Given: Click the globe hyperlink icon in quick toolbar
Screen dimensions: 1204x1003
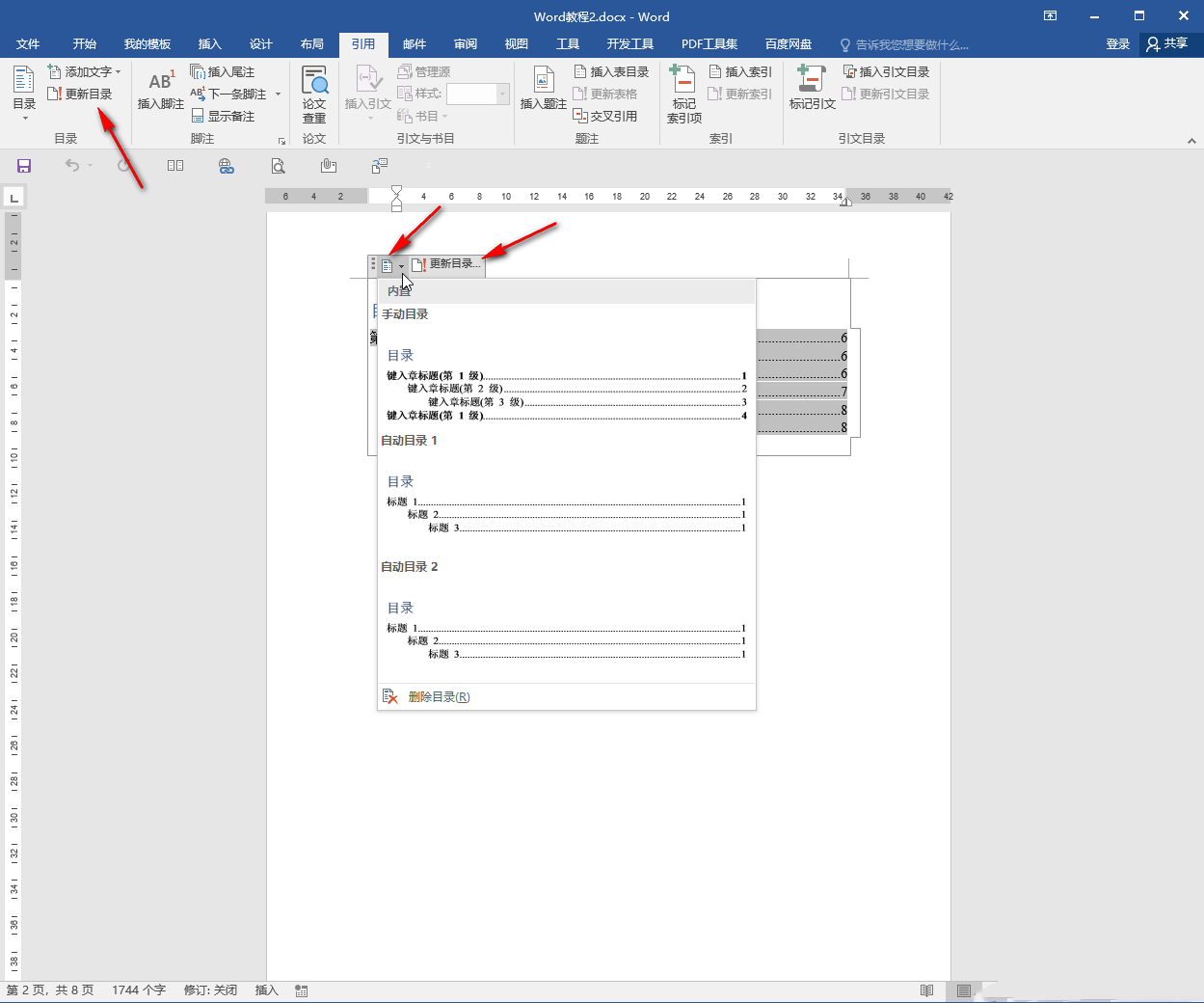Looking at the screenshot, I should point(227,166).
